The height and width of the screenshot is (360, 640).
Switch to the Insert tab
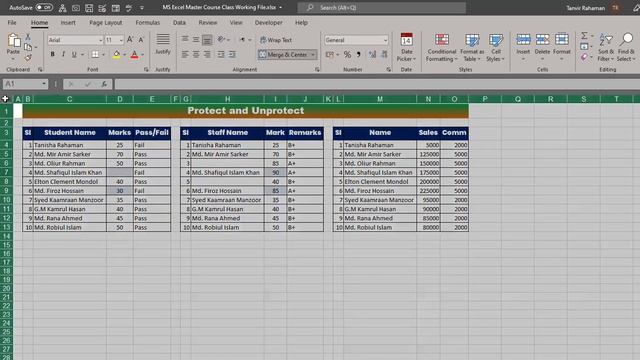pos(68,23)
